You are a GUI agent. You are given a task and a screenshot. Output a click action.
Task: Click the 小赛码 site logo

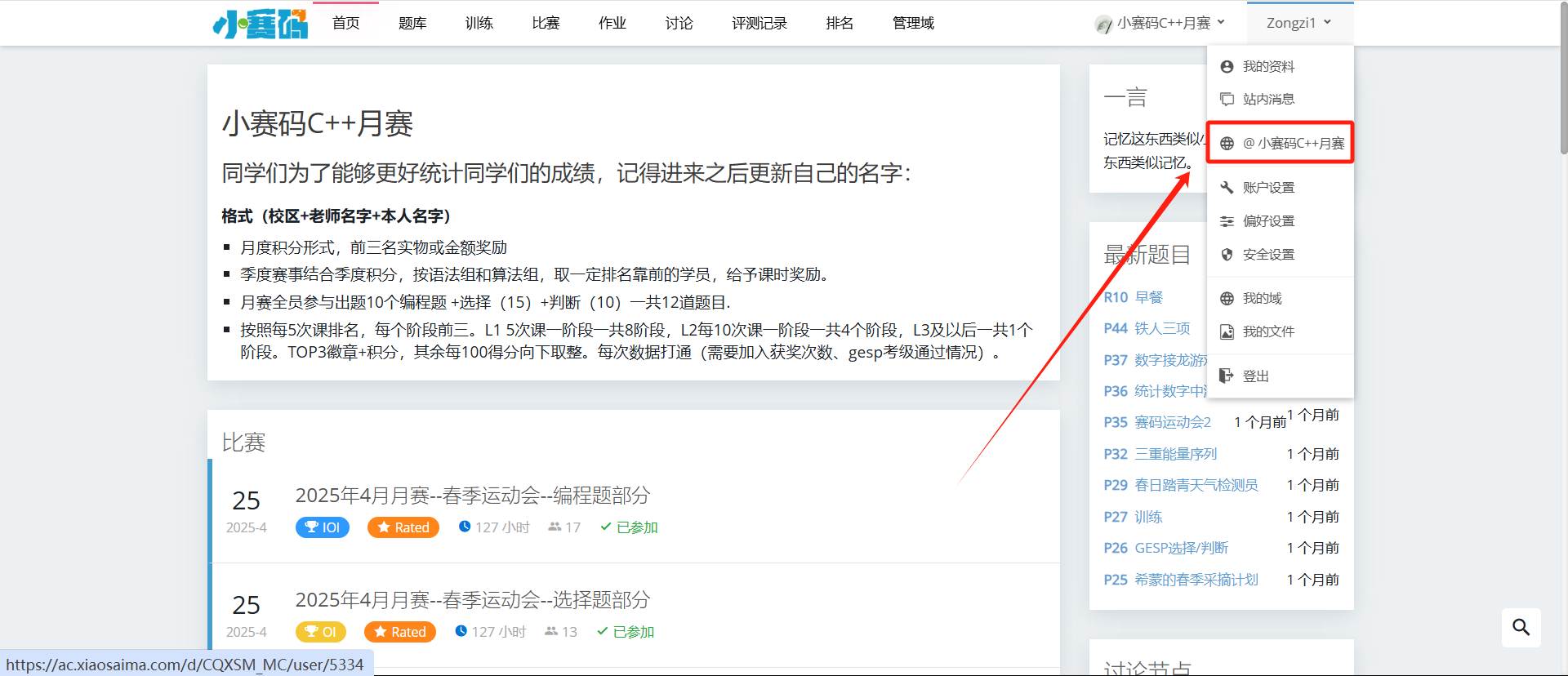(x=261, y=24)
